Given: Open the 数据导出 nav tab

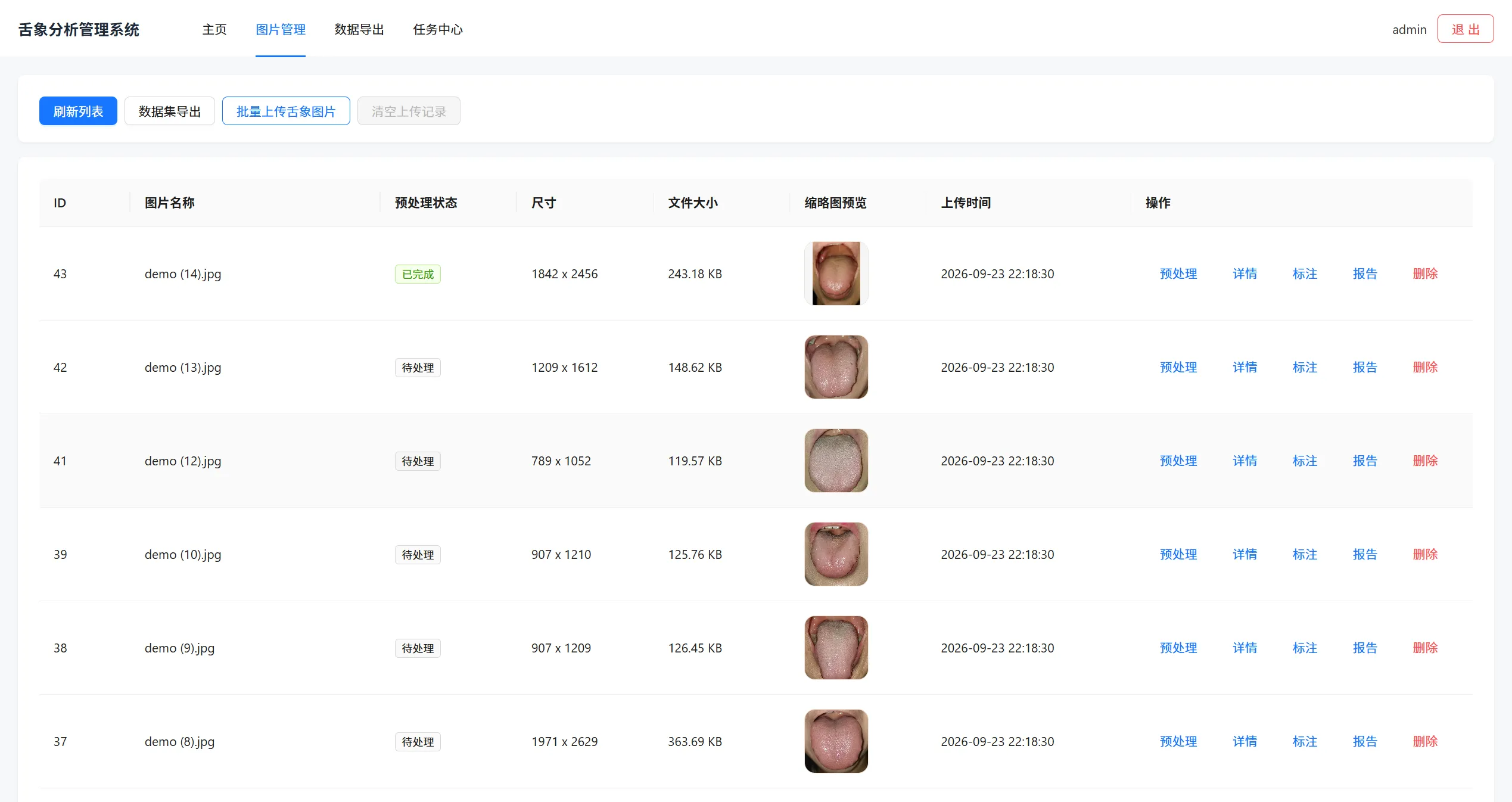Looking at the screenshot, I should tap(359, 29).
